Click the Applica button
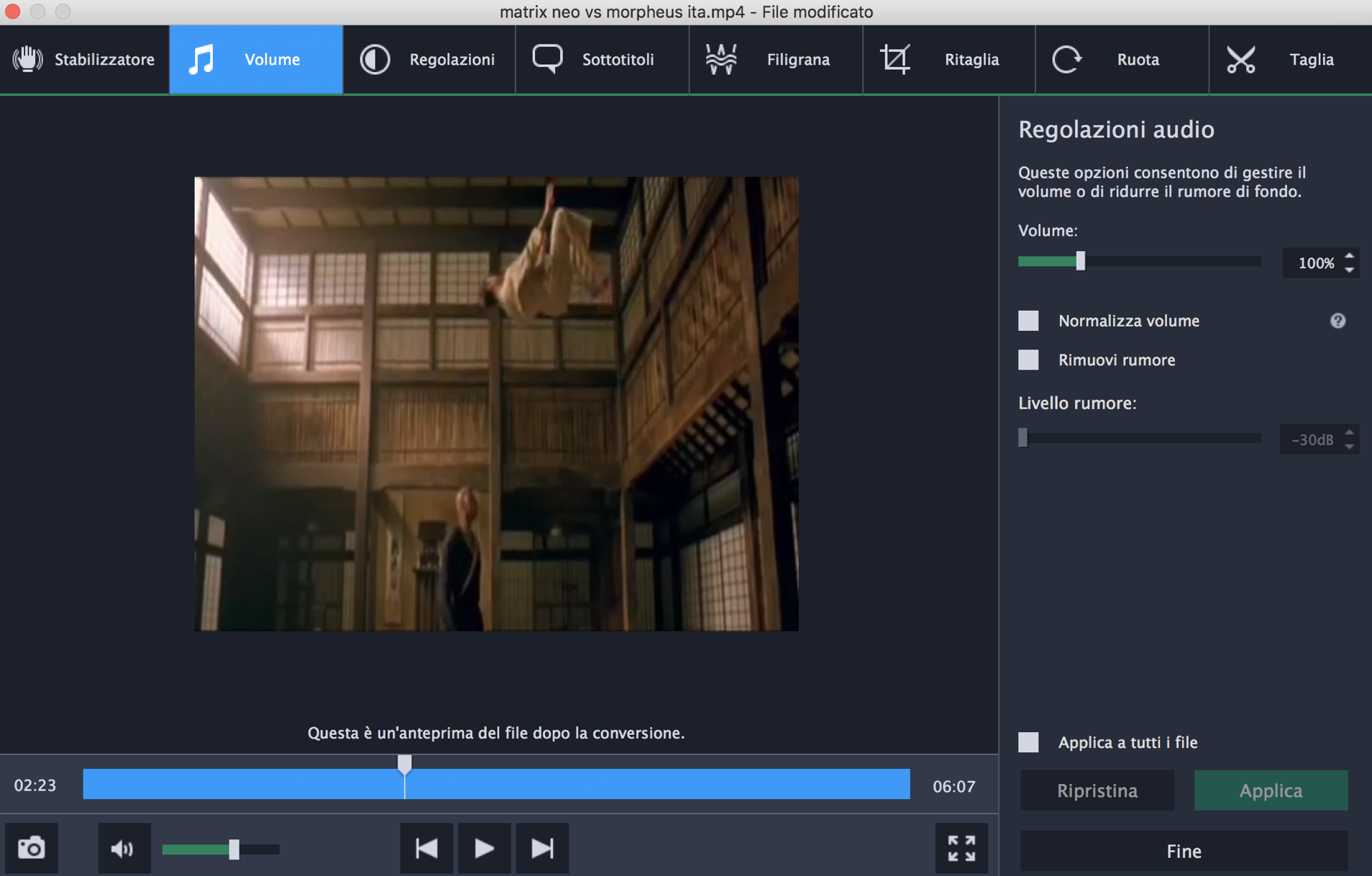The image size is (1372, 876). pos(1271,790)
